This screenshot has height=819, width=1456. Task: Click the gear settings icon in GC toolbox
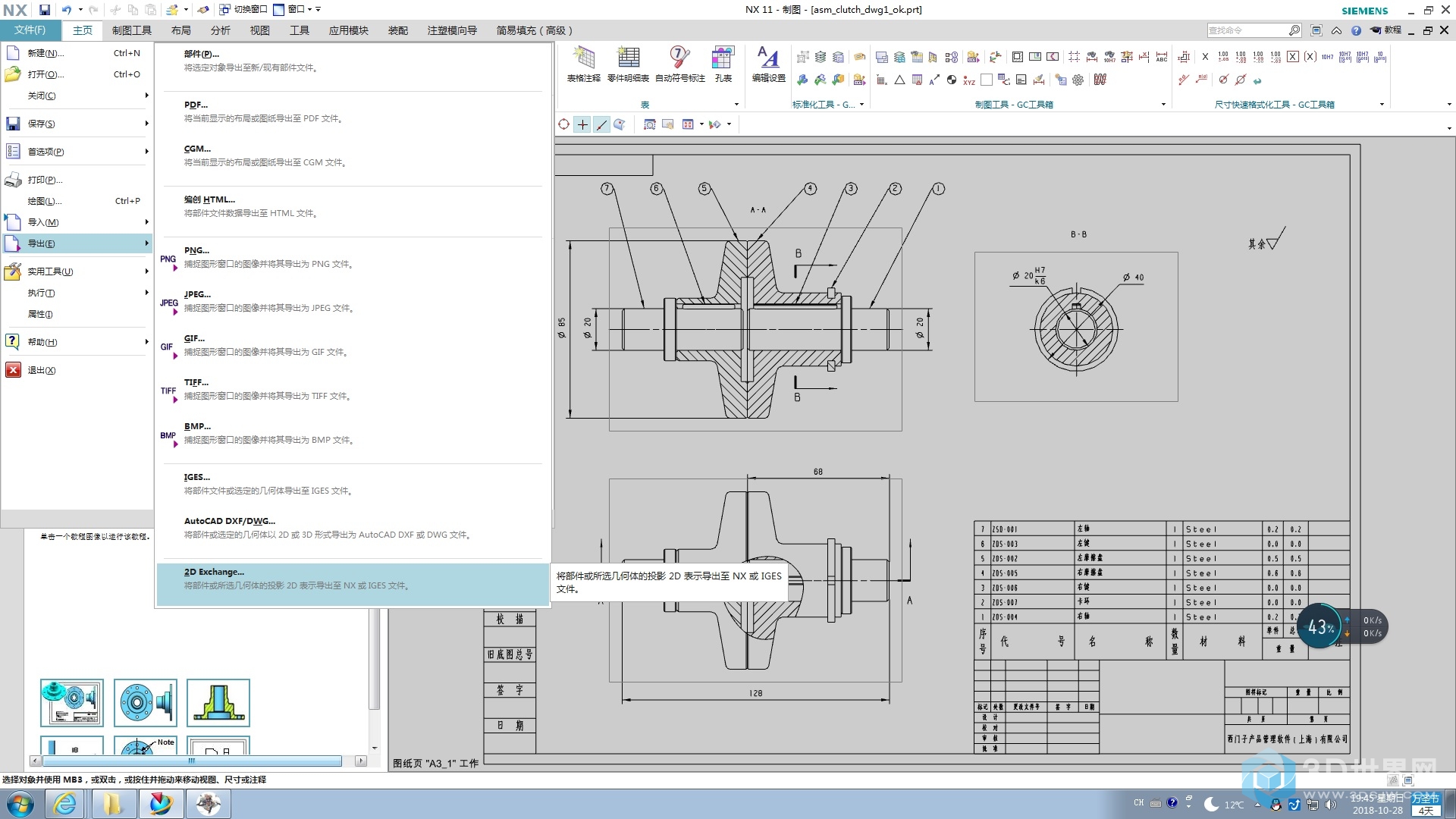pyautogui.click(x=1078, y=80)
